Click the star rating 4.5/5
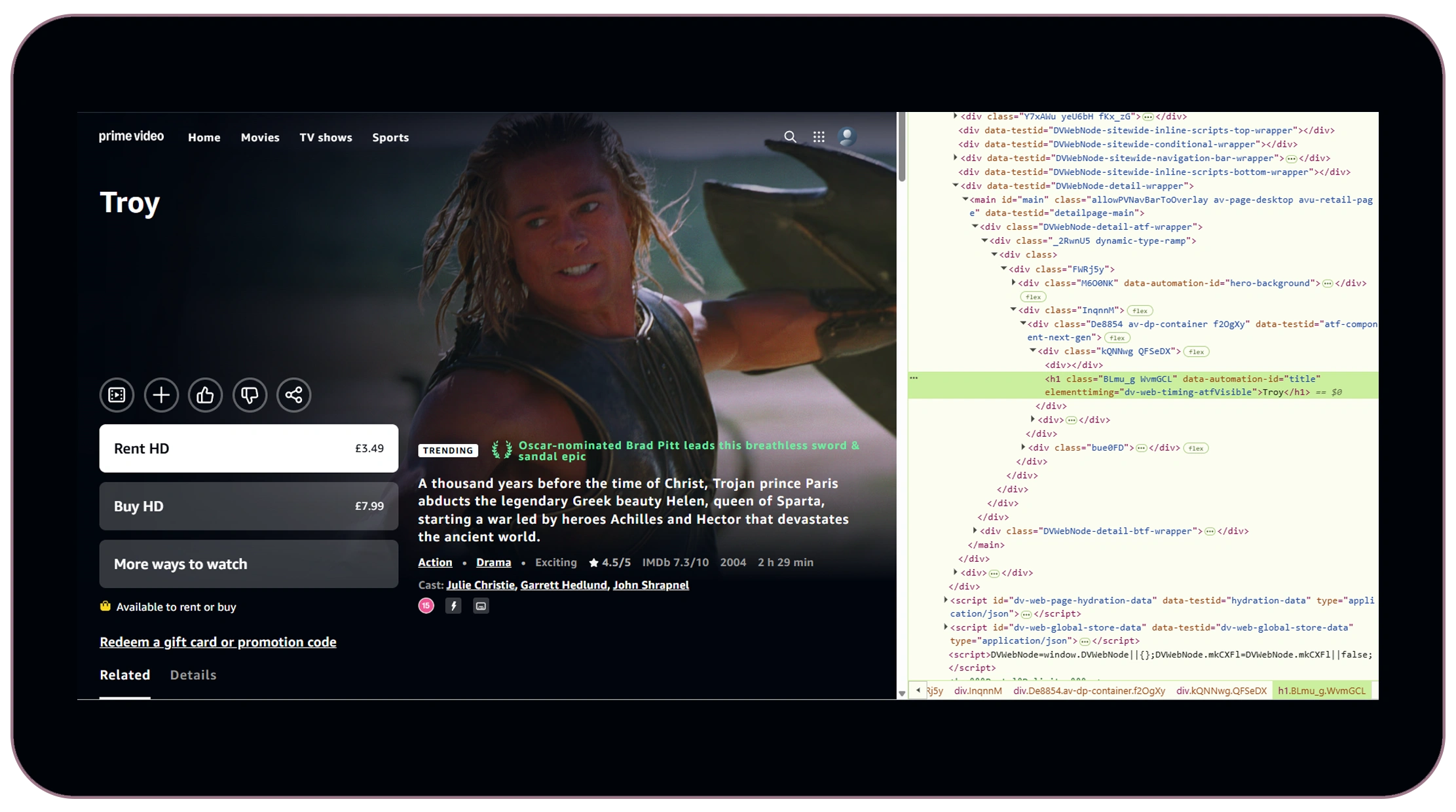The image size is (1456, 812). pyautogui.click(x=610, y=563)
